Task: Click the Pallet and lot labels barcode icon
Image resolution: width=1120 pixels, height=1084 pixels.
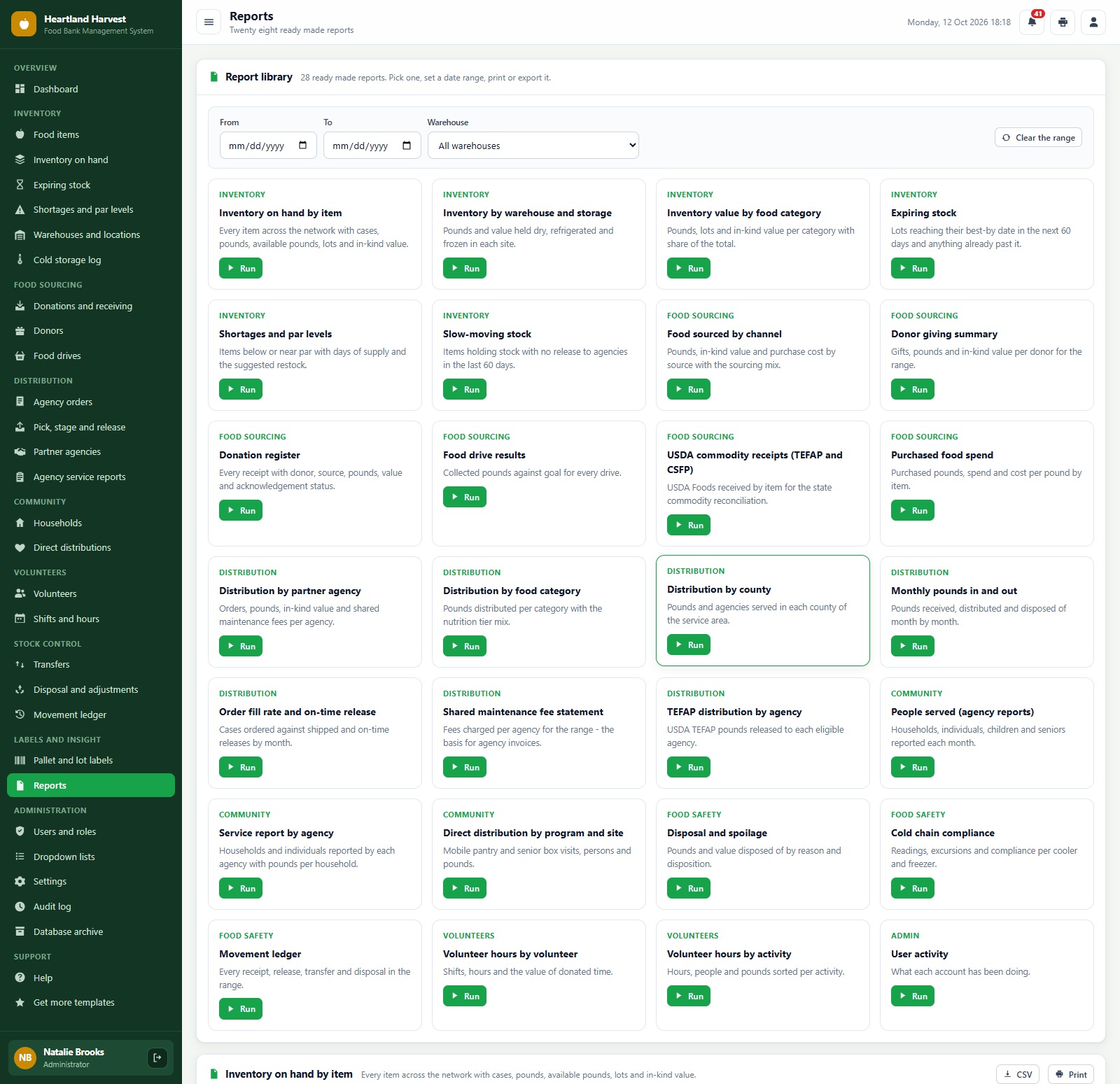Action: (20, 760)
